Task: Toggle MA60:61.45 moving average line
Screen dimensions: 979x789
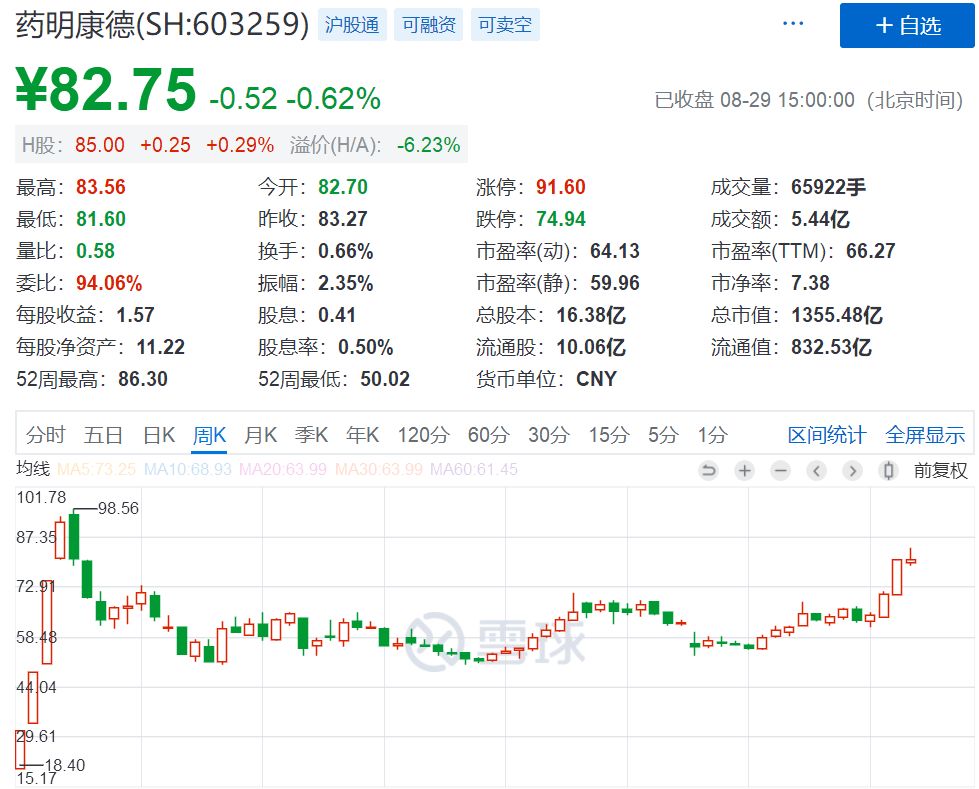Action: pyautogui.click(x=474, y=469)
